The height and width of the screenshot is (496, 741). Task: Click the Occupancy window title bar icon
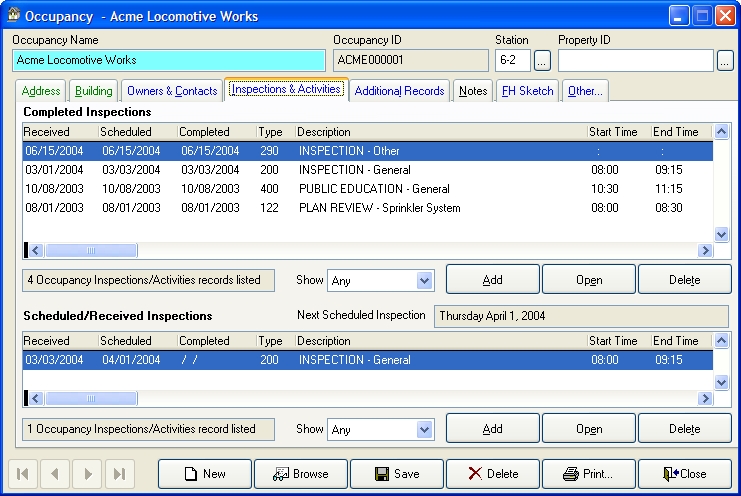14,15
